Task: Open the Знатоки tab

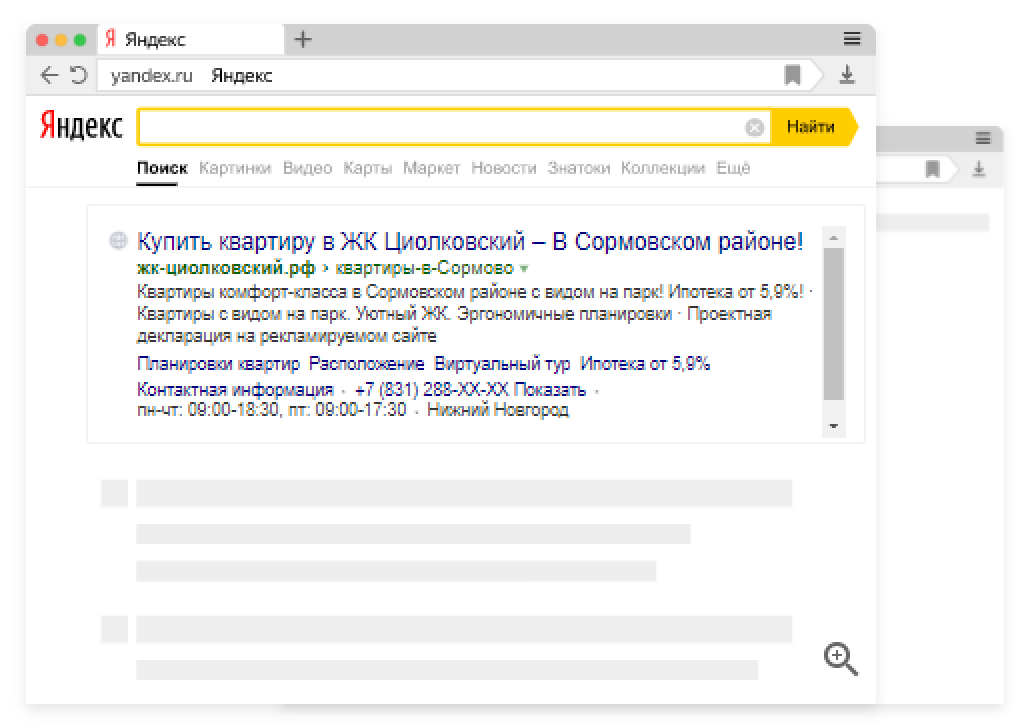Action: [x=579, y=168]
